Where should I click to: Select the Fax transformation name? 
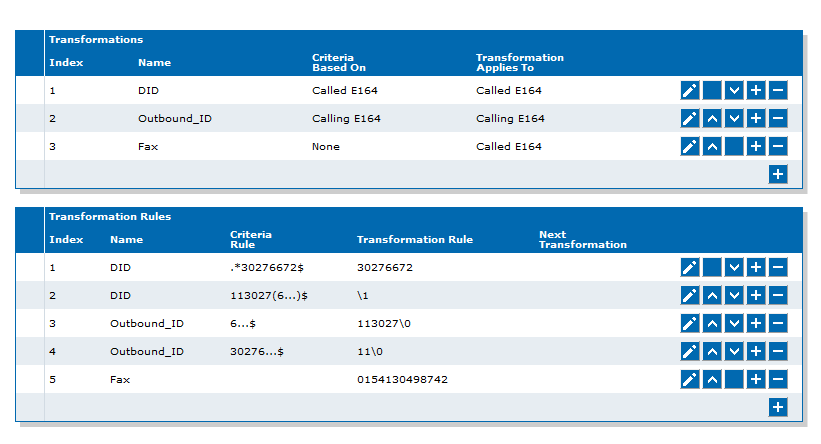click(148, 147)
